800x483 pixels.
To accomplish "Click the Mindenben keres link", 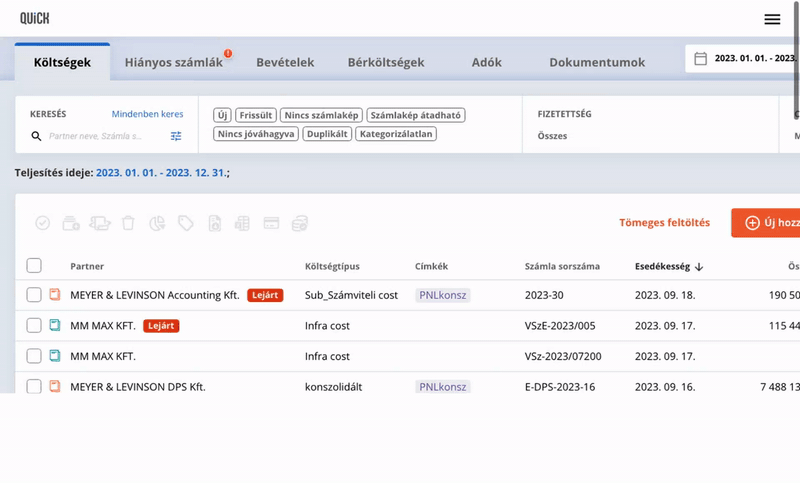I will [147, 114].
